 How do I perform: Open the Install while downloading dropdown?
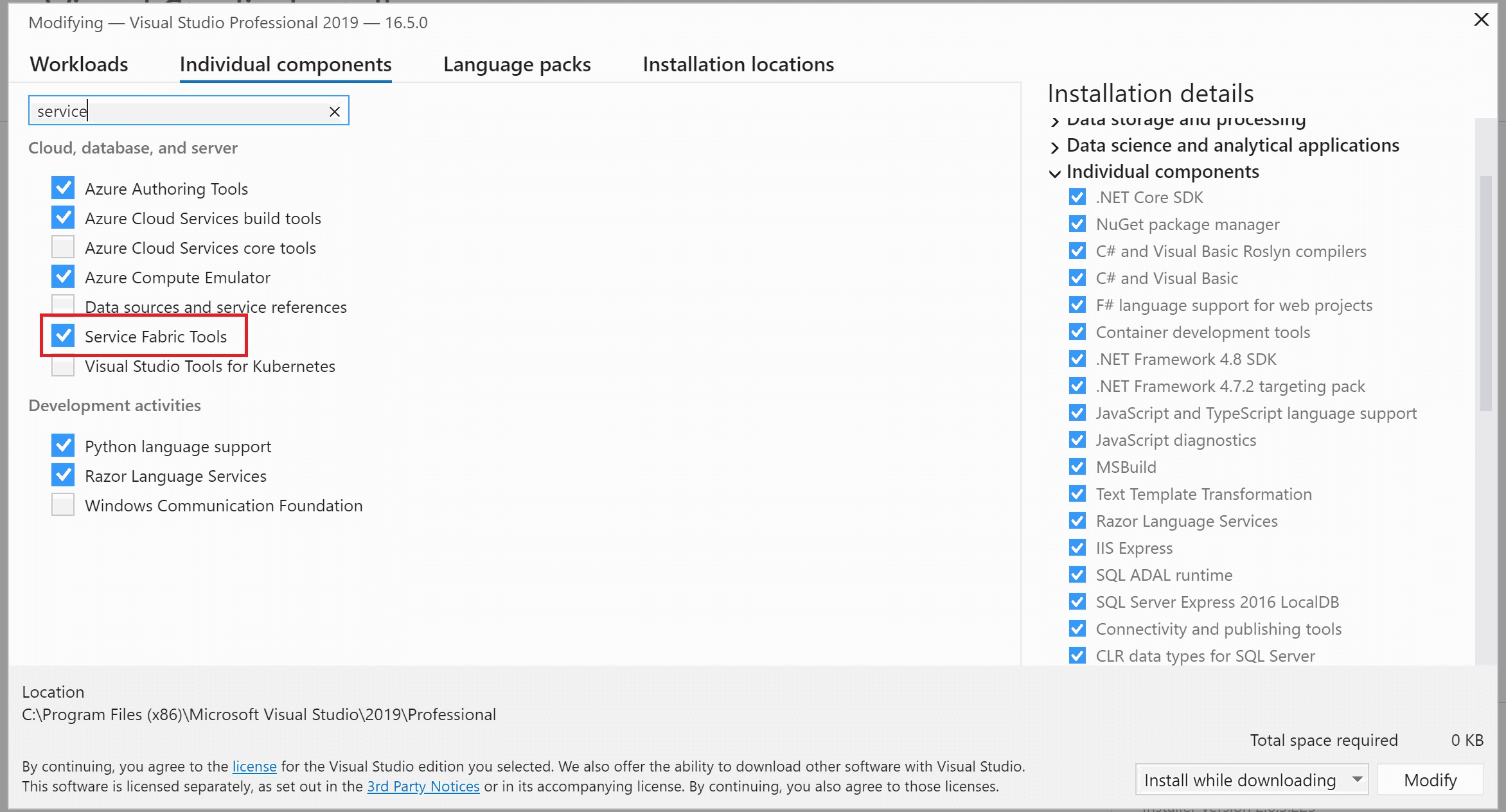tap(1250, 779)
